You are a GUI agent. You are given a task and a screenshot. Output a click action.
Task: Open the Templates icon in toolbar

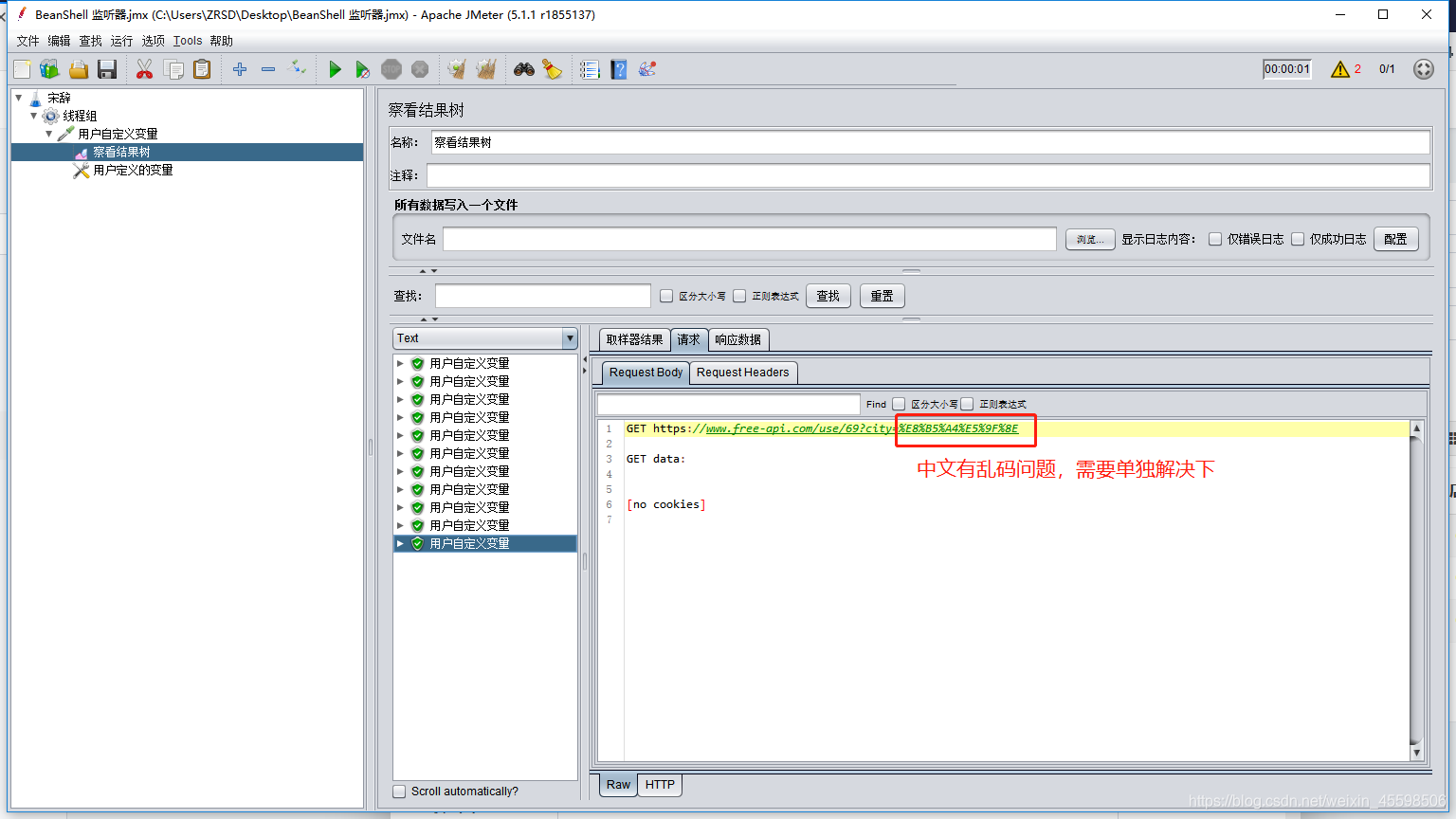[x=49, y=69]
